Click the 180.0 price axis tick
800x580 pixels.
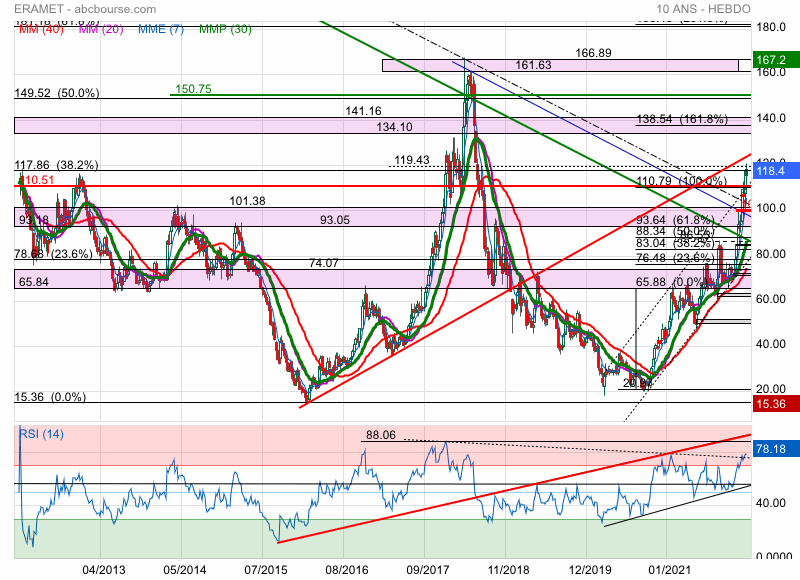pos(771,27)
